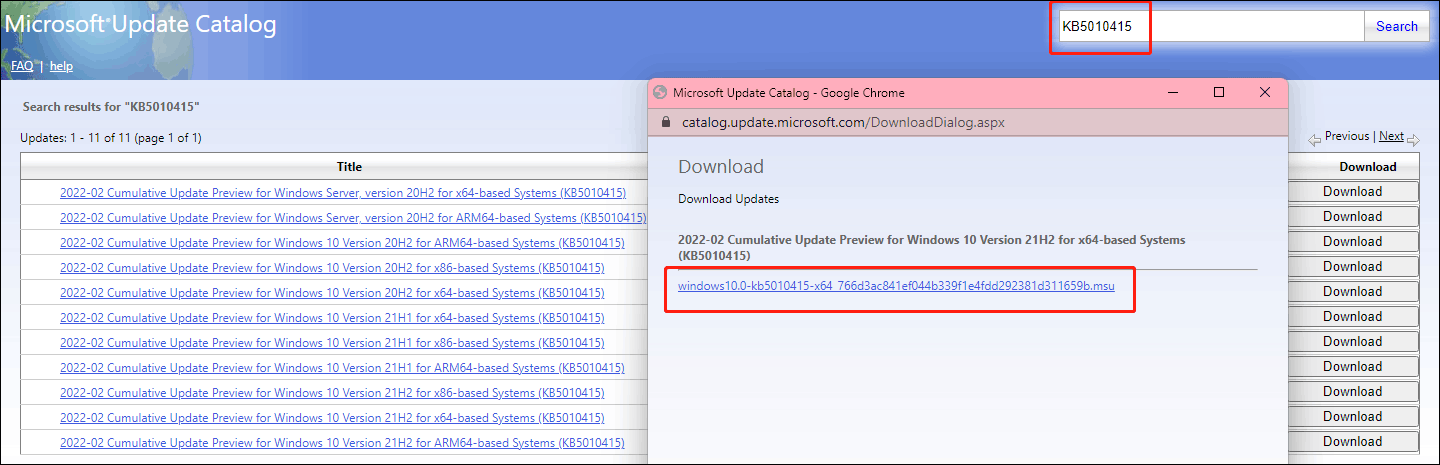Open Windows 10 21H2 ARM64 update link

coord(342,443)
